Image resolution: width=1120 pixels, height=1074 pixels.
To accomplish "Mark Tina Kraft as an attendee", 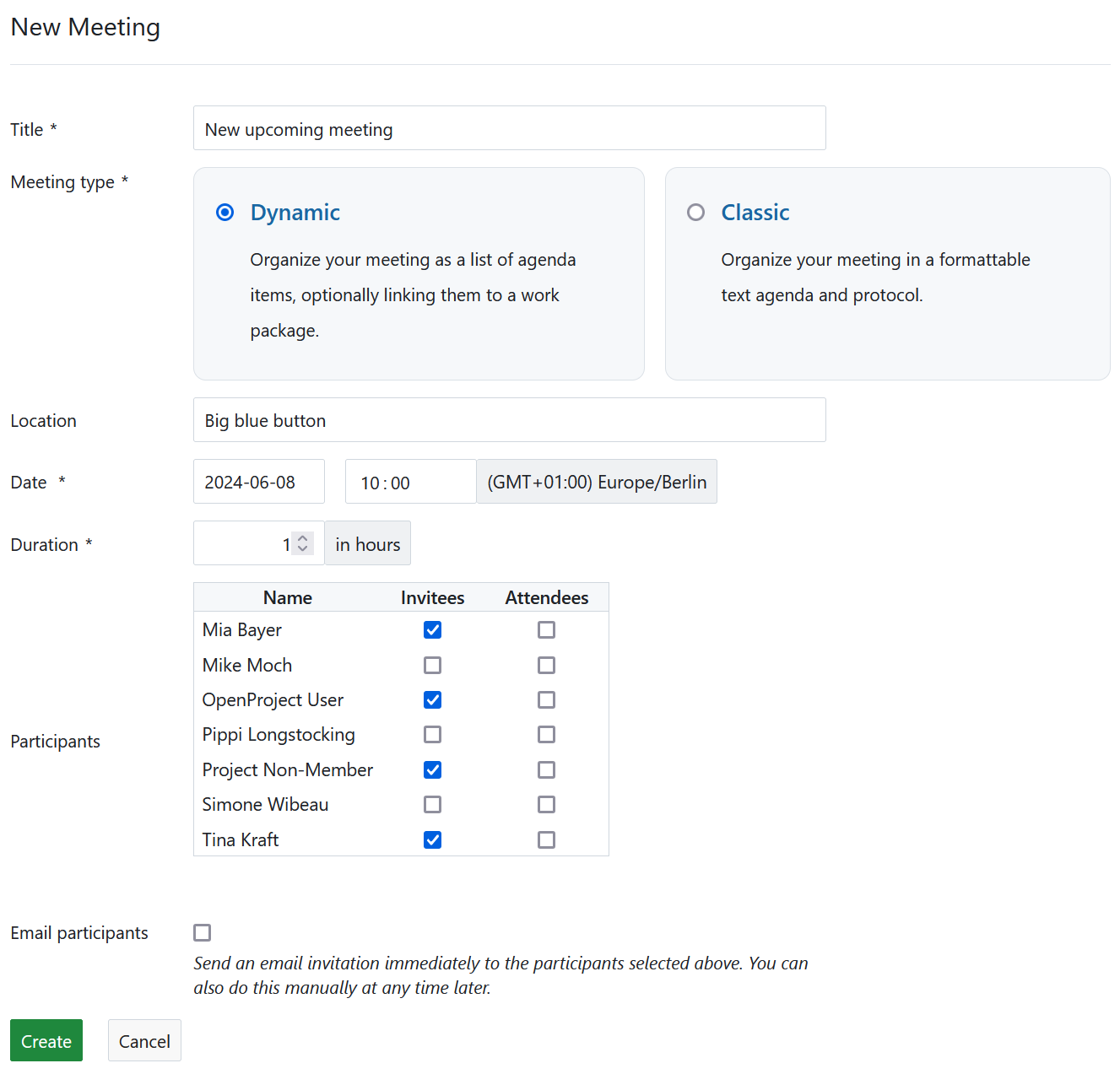I will [546, 840].
